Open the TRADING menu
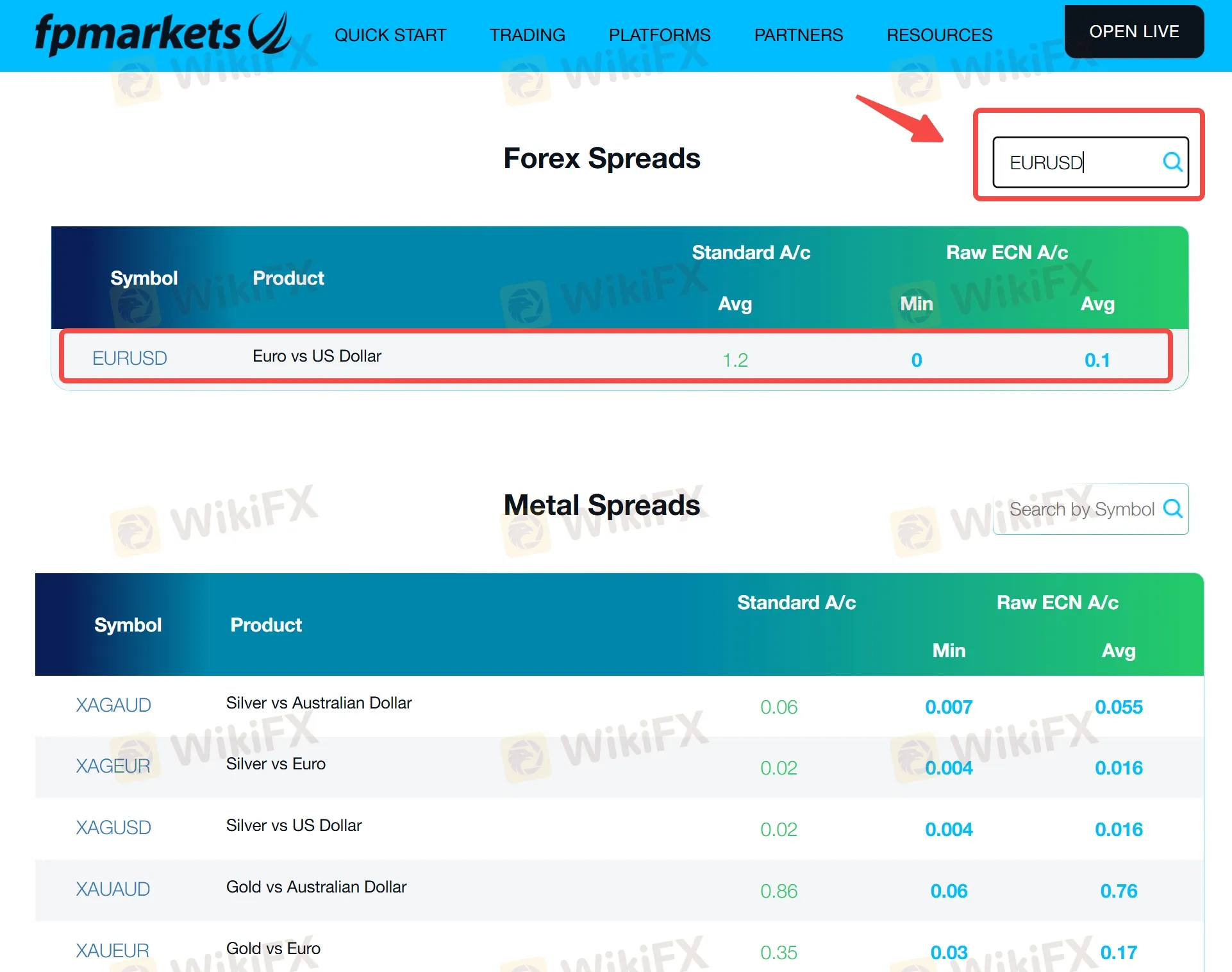 (x=528, y=35)
